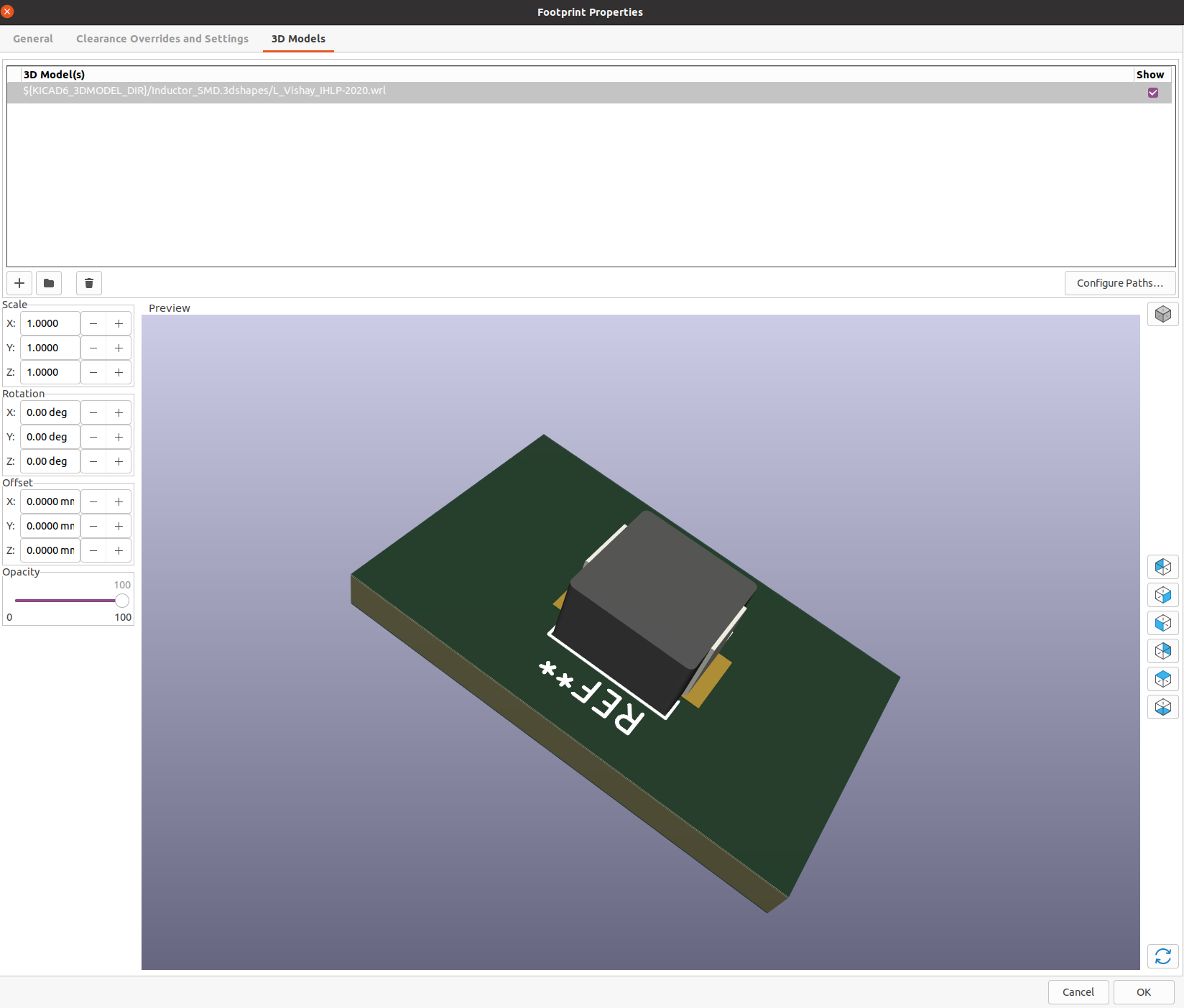Switch preview to right side view

[1162, 595]
